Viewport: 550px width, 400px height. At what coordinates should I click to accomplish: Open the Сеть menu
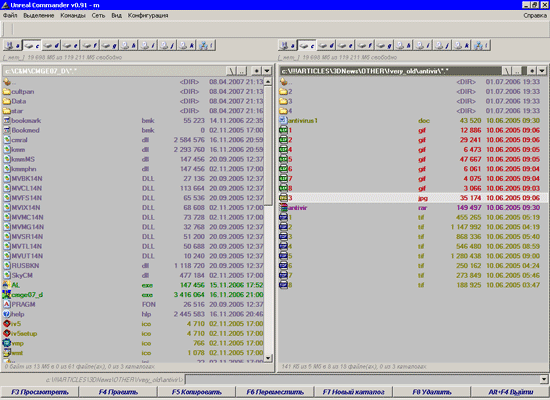pyautogui.click(x=98, y=15)
